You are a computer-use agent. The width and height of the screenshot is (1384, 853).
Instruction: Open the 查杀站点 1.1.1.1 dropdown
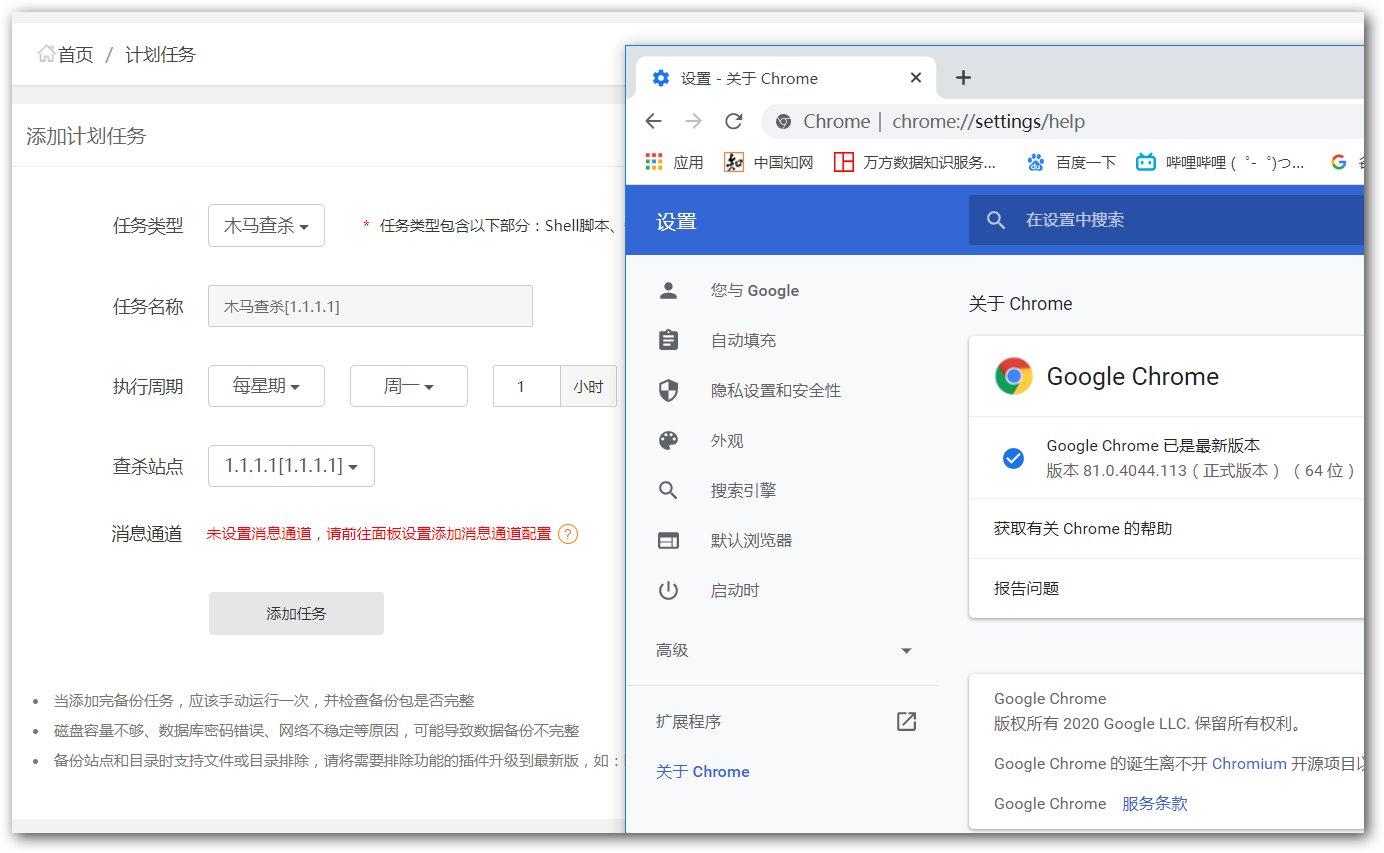click(x=291, y=466)
